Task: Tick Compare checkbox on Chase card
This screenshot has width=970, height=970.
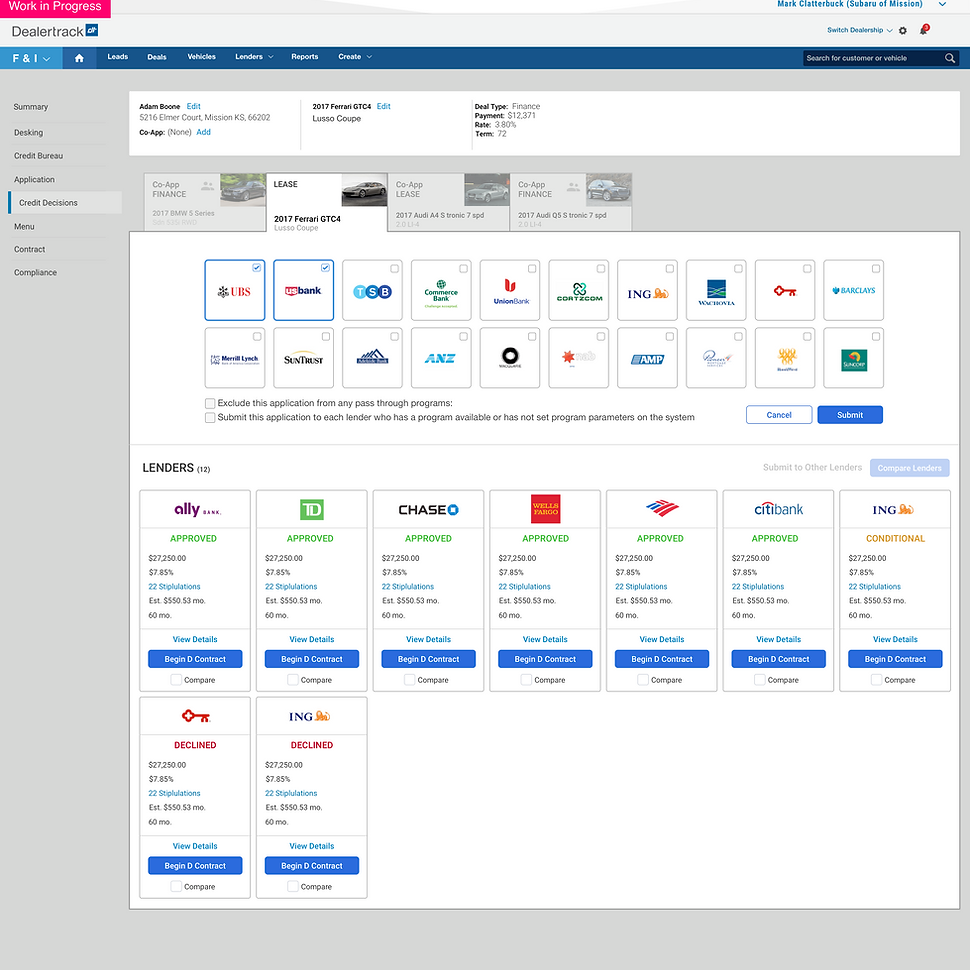Action: tap(410, 680)
